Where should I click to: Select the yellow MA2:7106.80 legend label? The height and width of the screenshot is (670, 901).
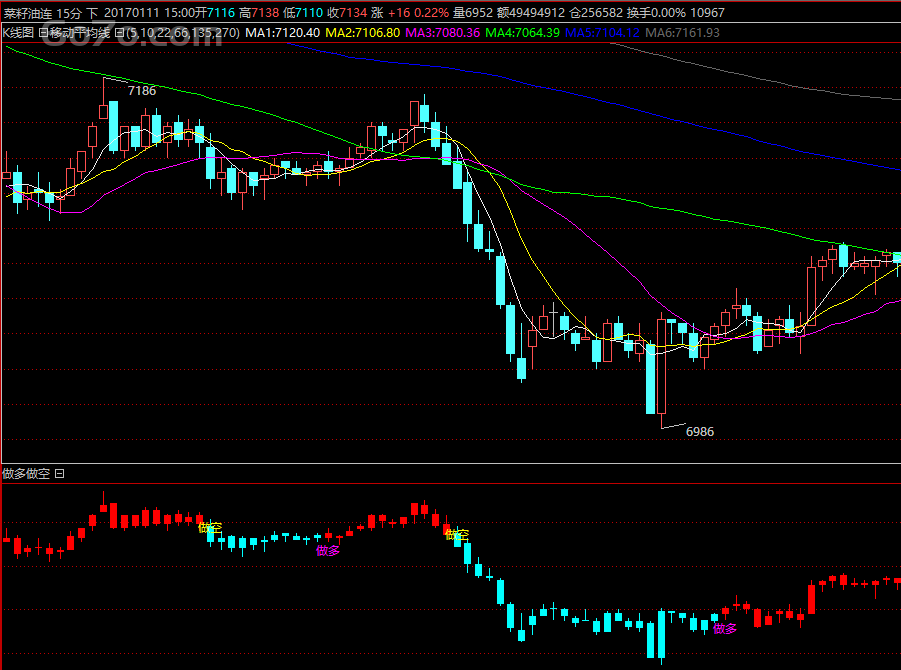pyautogui.click(x=363, y=33)
